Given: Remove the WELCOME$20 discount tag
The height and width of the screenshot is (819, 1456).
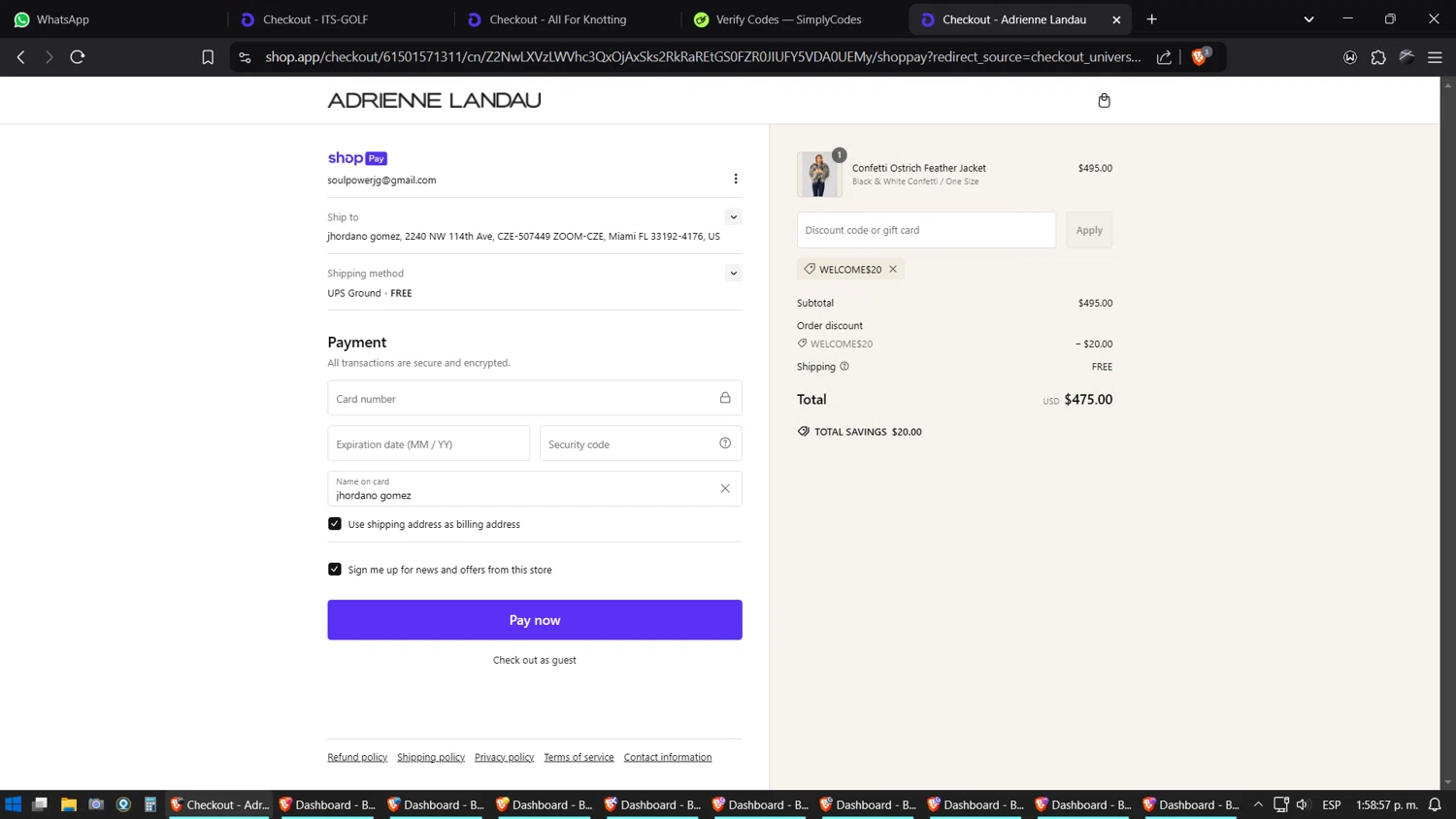Looking at the screenshot, I should pos(893,269).
